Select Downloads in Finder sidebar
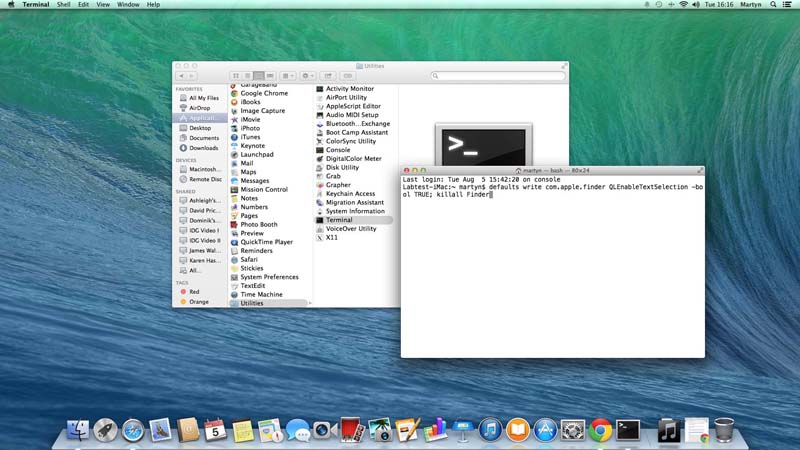The width and height of the screenshot is (800, 450). pyautogui.click(x=199, y=148)
